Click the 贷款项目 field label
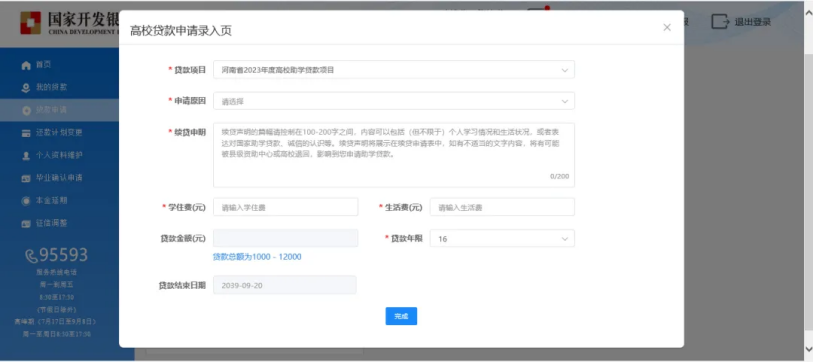Viewport: 814px width, 363px height. click(189, 70)
